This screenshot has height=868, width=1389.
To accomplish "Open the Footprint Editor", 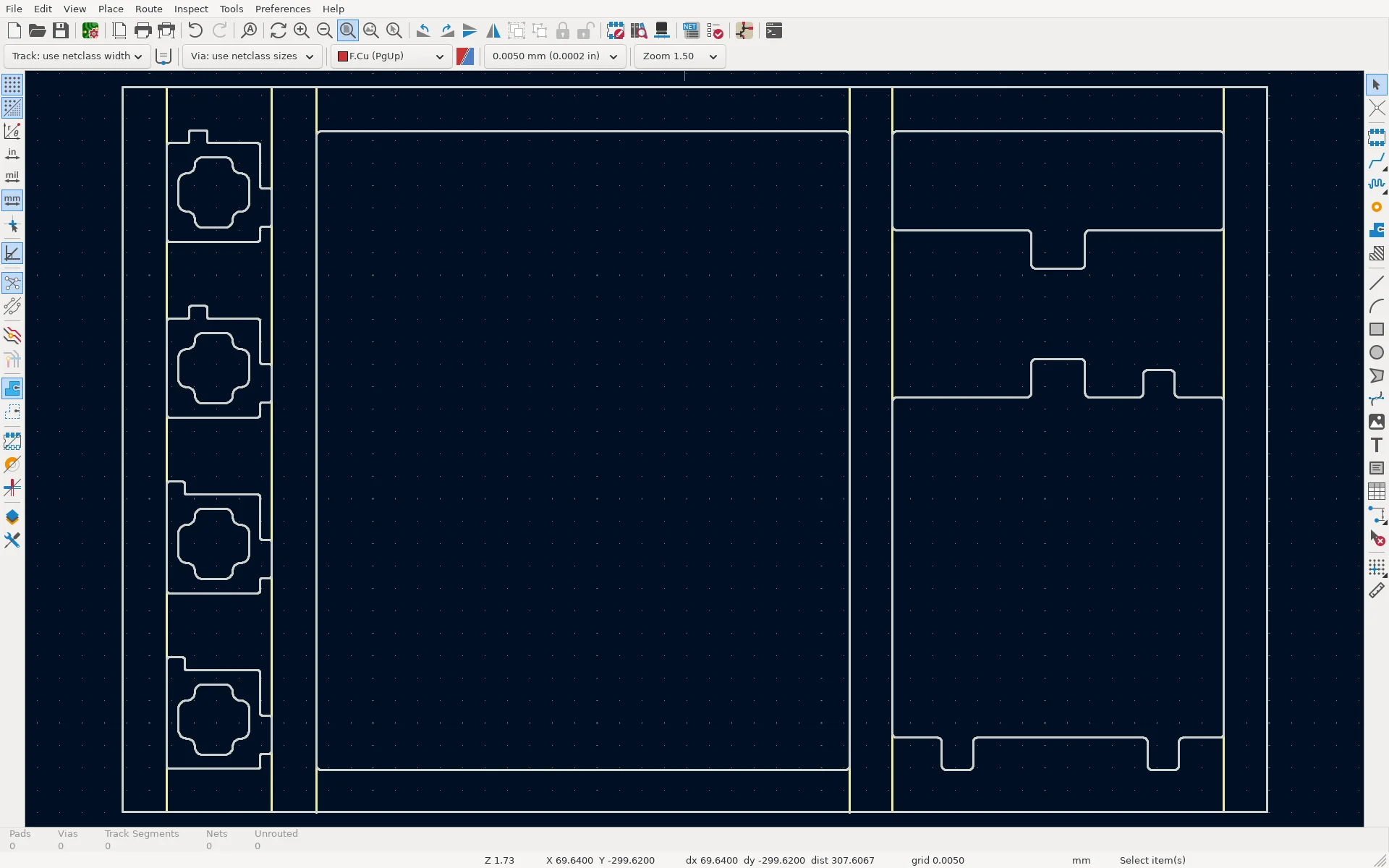I will (x=615, y=30).
